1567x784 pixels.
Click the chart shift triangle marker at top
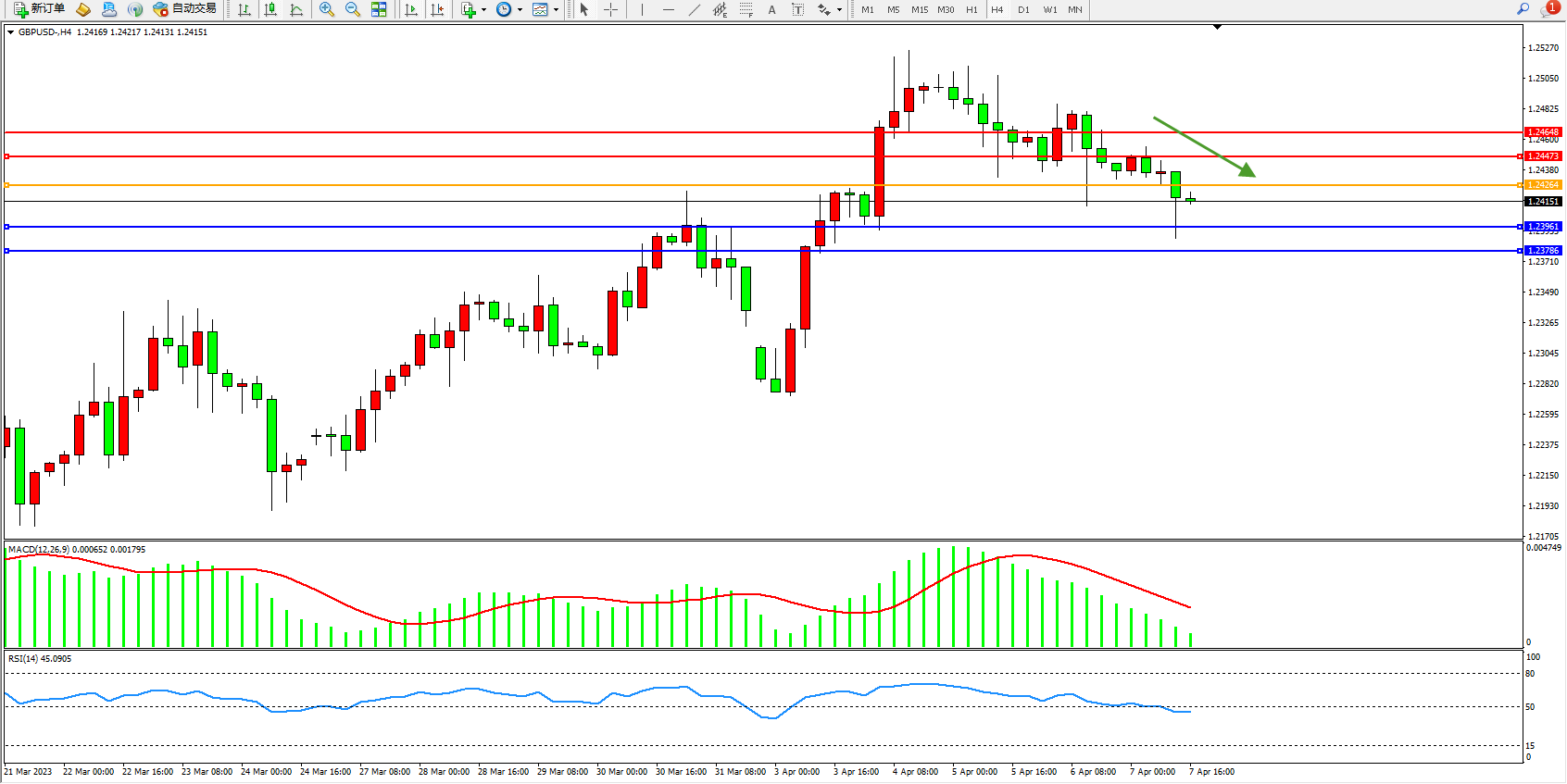pos(1217,28)
